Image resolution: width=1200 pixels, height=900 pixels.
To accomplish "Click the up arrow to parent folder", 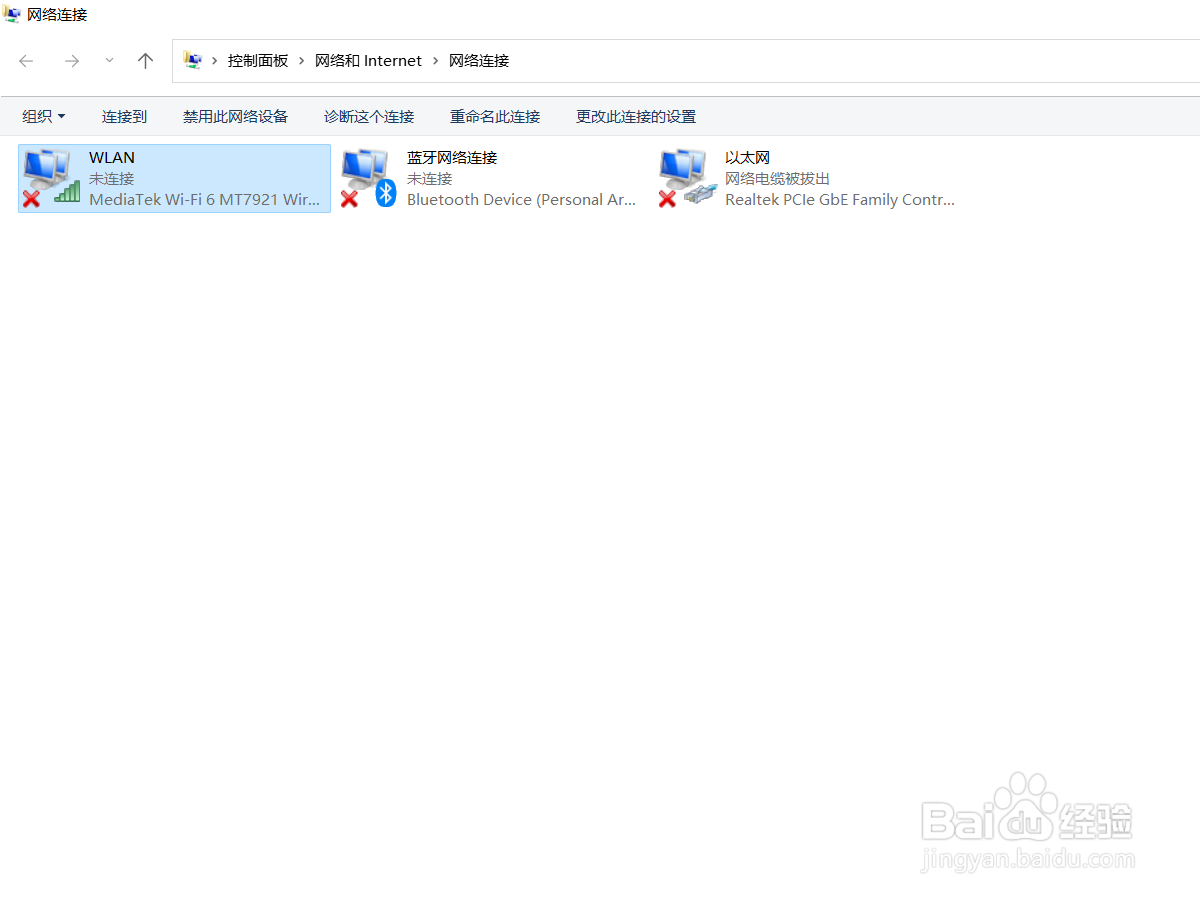I will coord(145,60).
